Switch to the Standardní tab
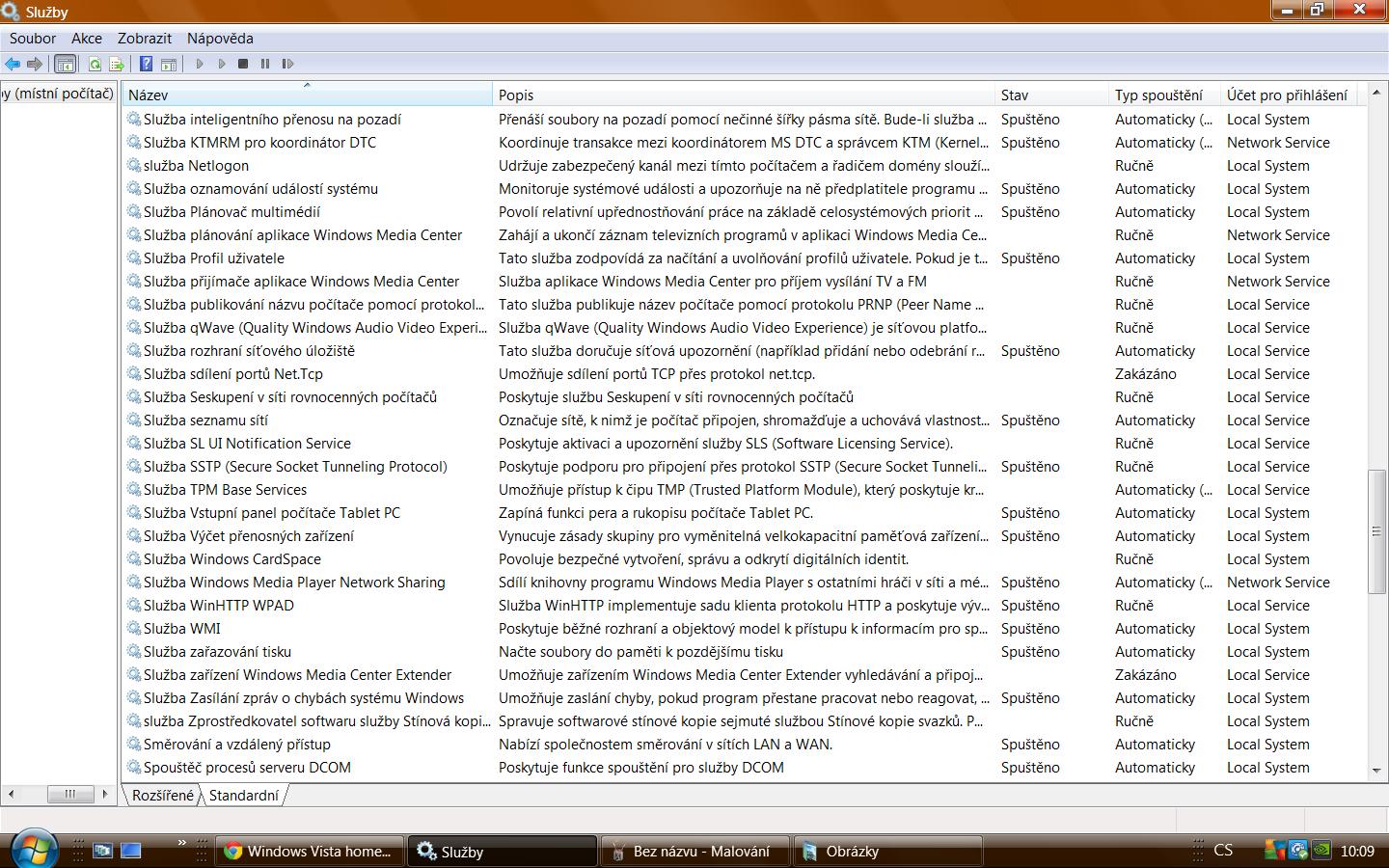Viewport: 1389px width, 868px height. coord(243,796)
